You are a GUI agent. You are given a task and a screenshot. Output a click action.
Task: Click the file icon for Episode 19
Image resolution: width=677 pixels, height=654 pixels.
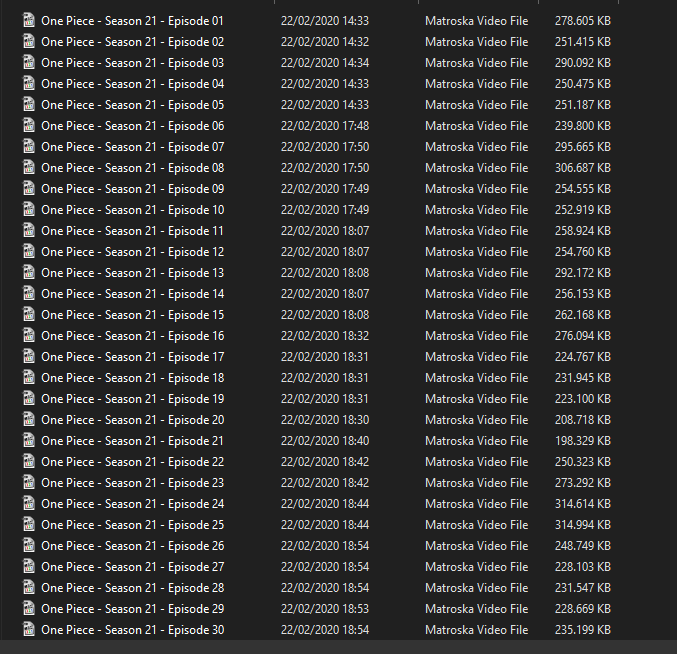pos(29,398)
